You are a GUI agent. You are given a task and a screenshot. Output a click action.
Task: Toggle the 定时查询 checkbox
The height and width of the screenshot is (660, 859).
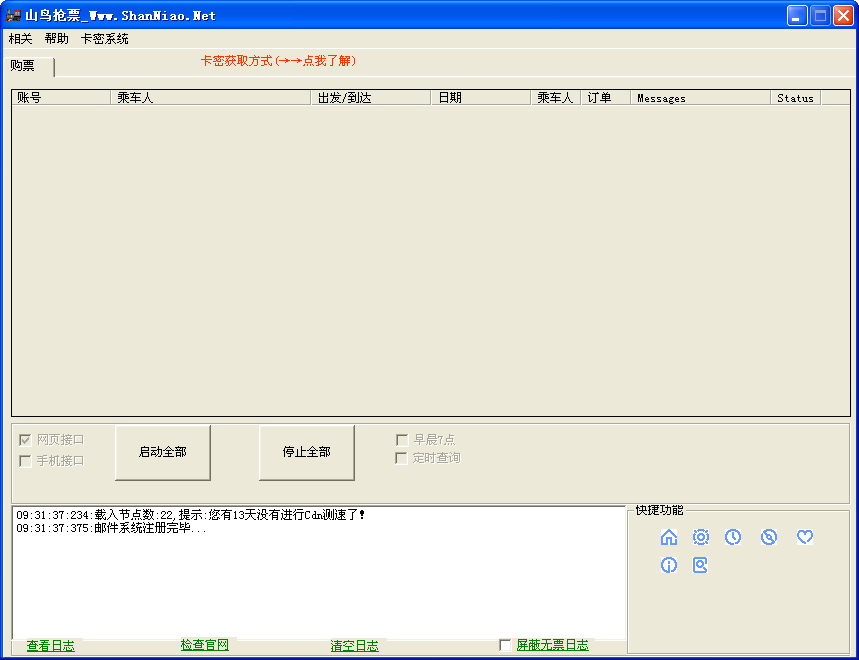tap(402, 458)
